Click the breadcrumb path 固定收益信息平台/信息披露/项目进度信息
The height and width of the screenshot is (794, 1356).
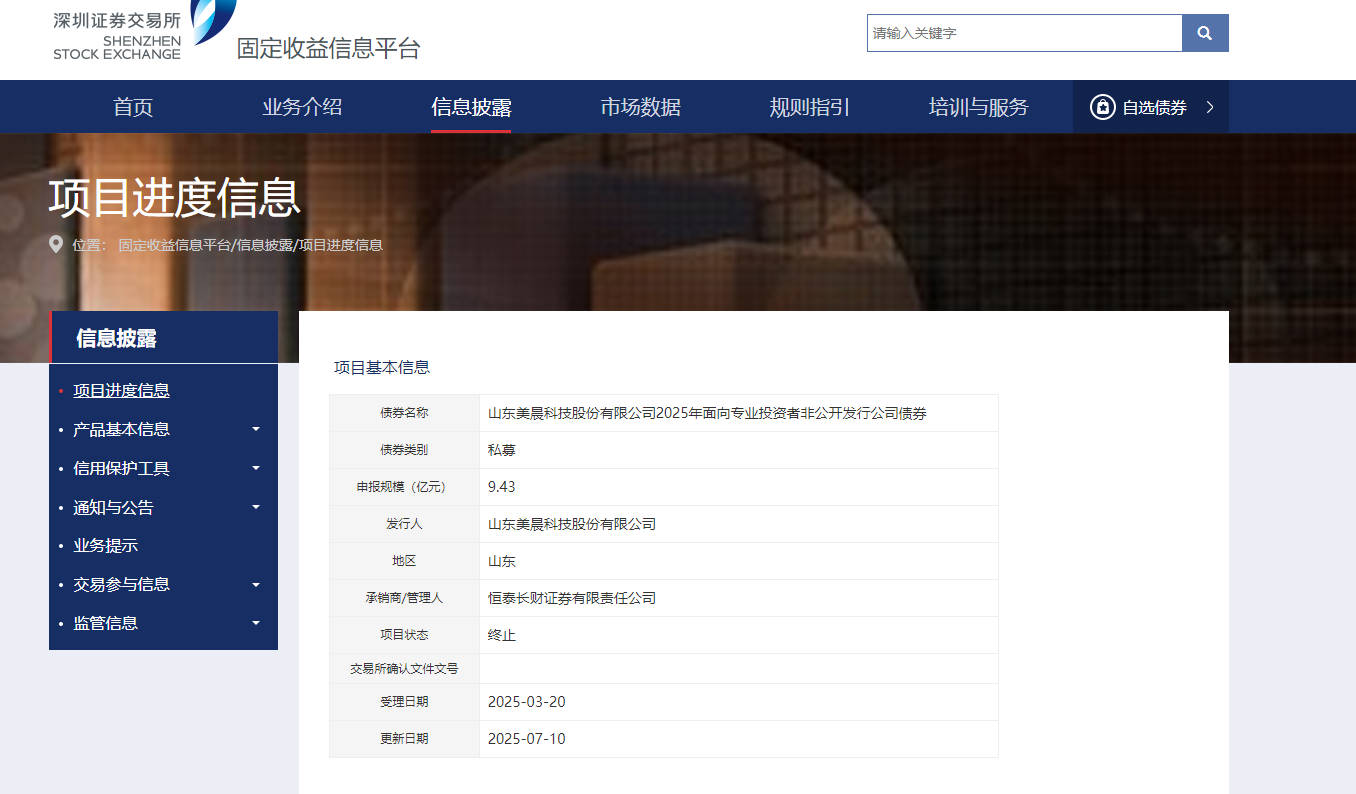tap(250, 245)
